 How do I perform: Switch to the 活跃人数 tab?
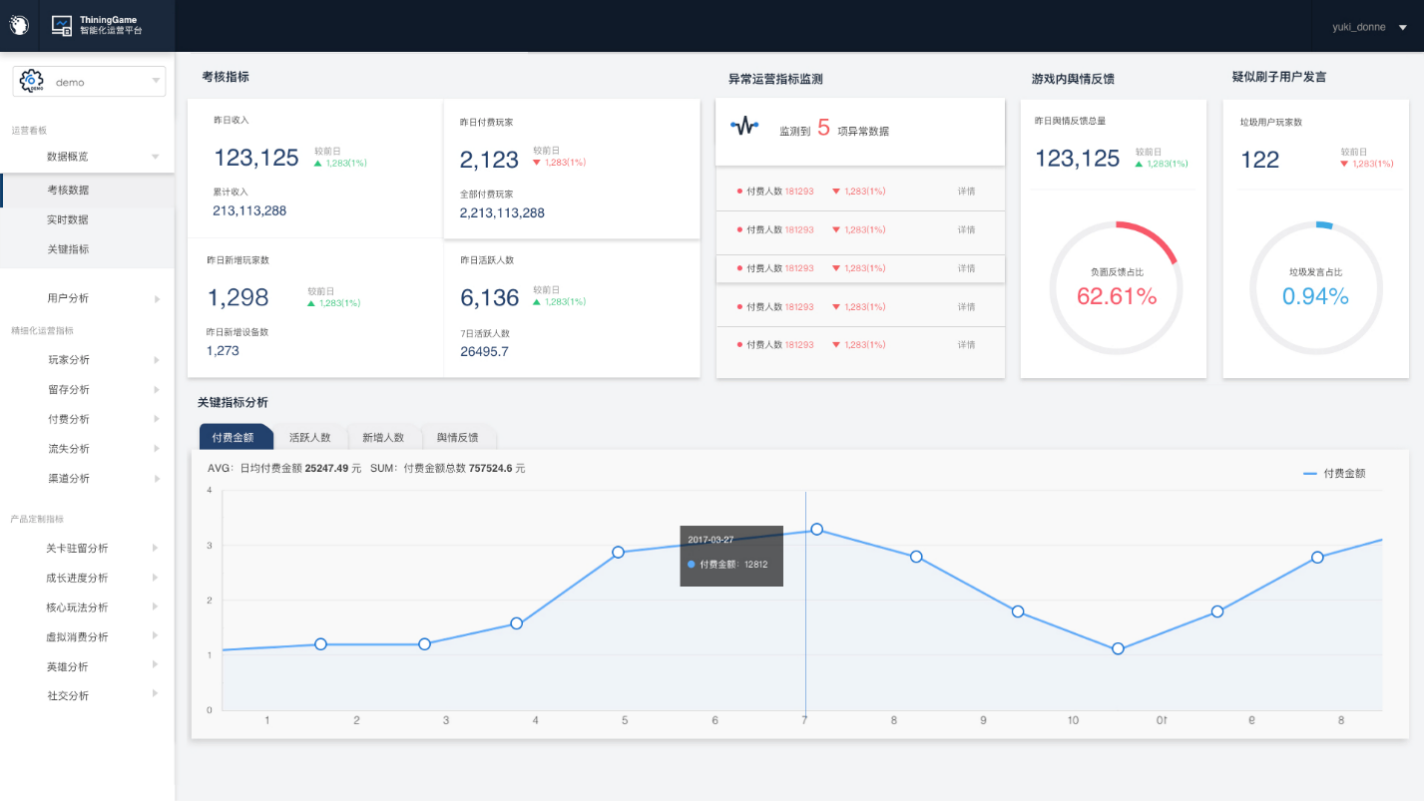point(310,437)
